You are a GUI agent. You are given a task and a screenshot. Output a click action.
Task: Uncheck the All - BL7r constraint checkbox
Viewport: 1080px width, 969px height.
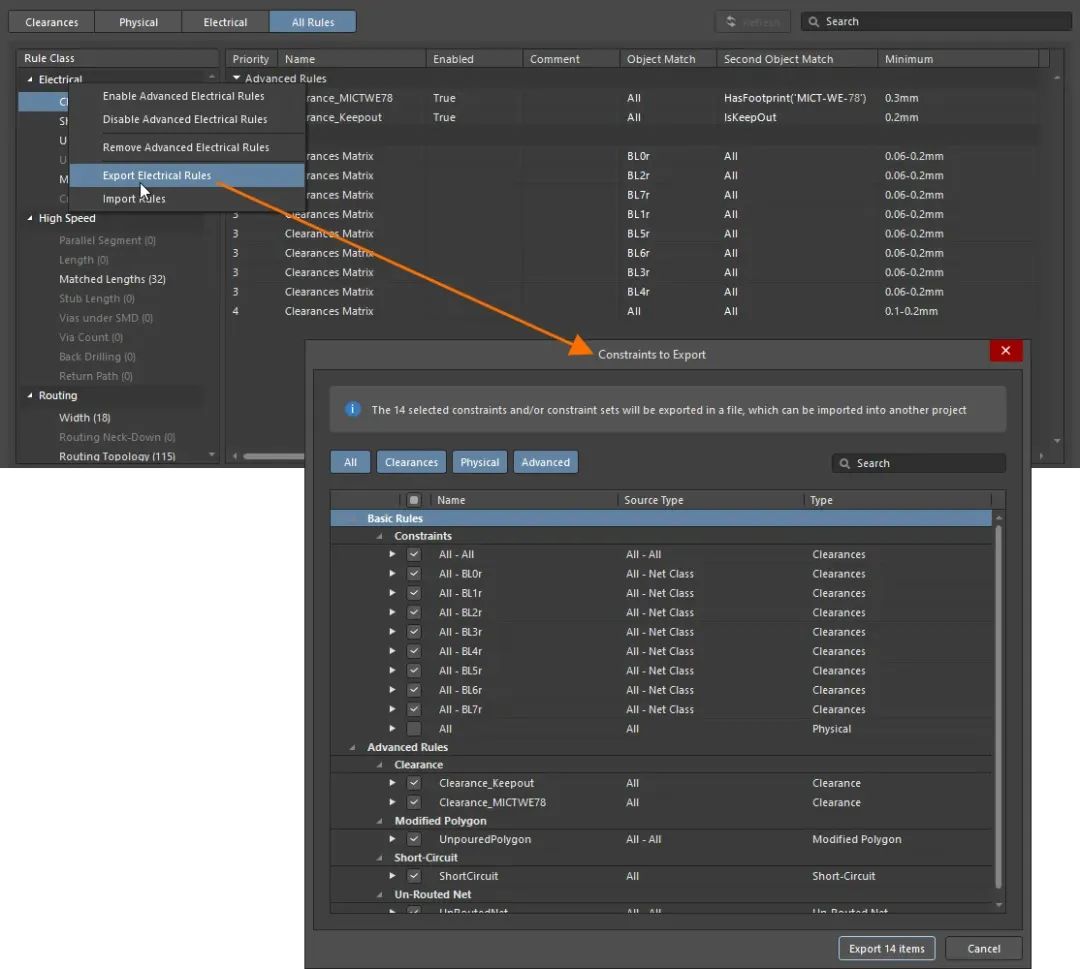coord(414,709)
